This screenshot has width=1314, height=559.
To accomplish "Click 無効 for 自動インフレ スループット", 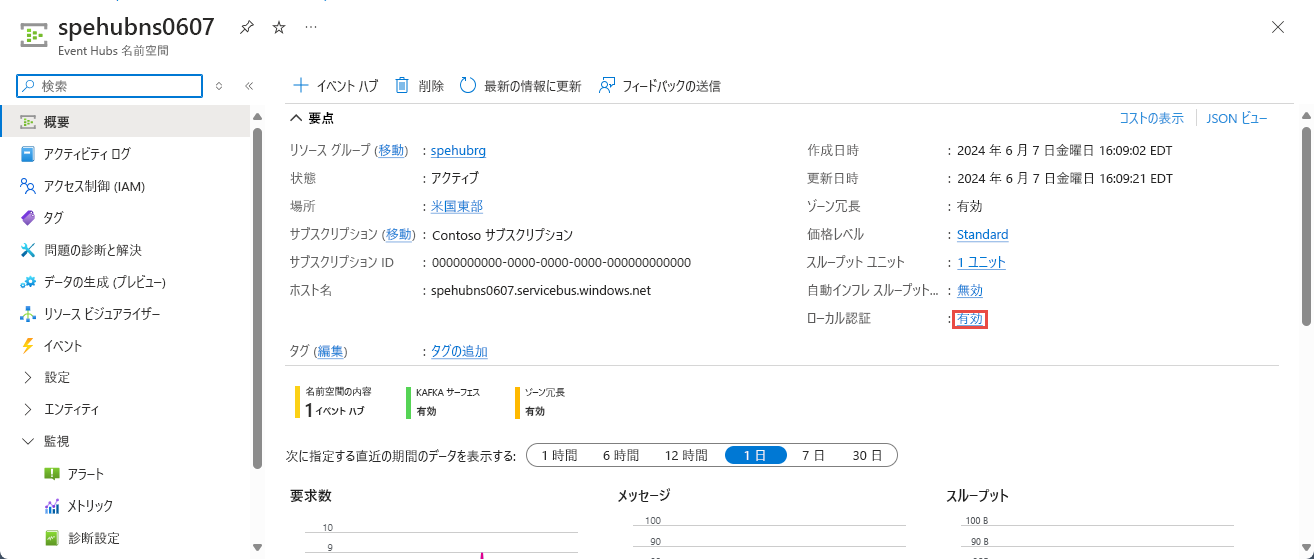I will (969, 291).
